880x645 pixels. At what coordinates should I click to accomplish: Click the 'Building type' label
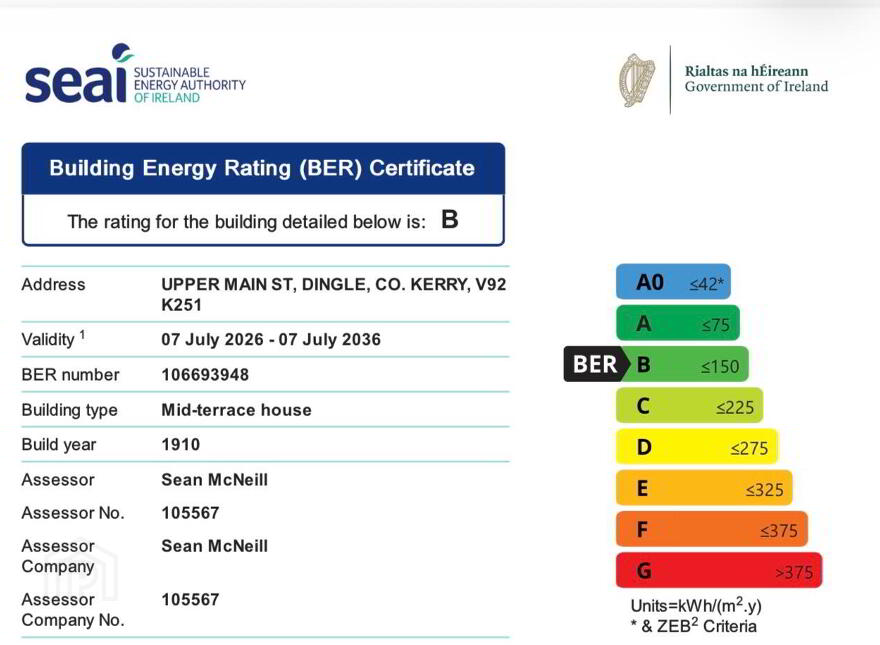click(70, 410)
